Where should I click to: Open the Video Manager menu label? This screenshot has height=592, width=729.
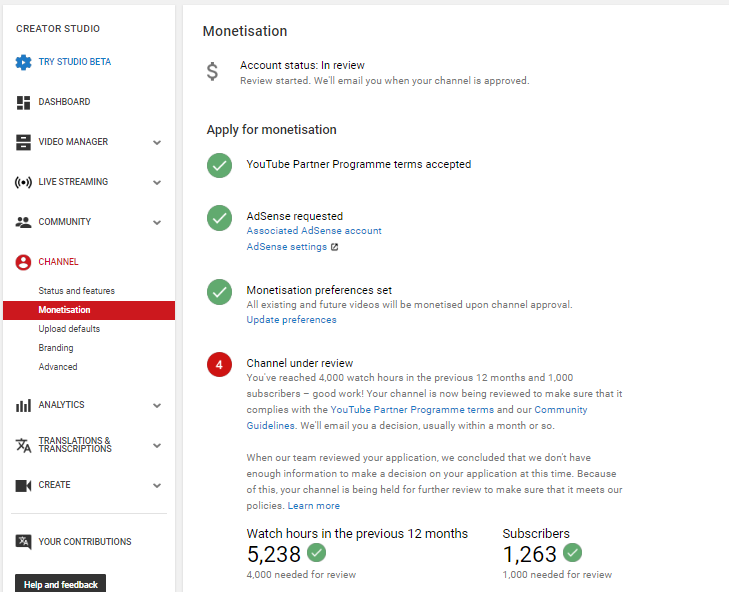pos(73,142)
